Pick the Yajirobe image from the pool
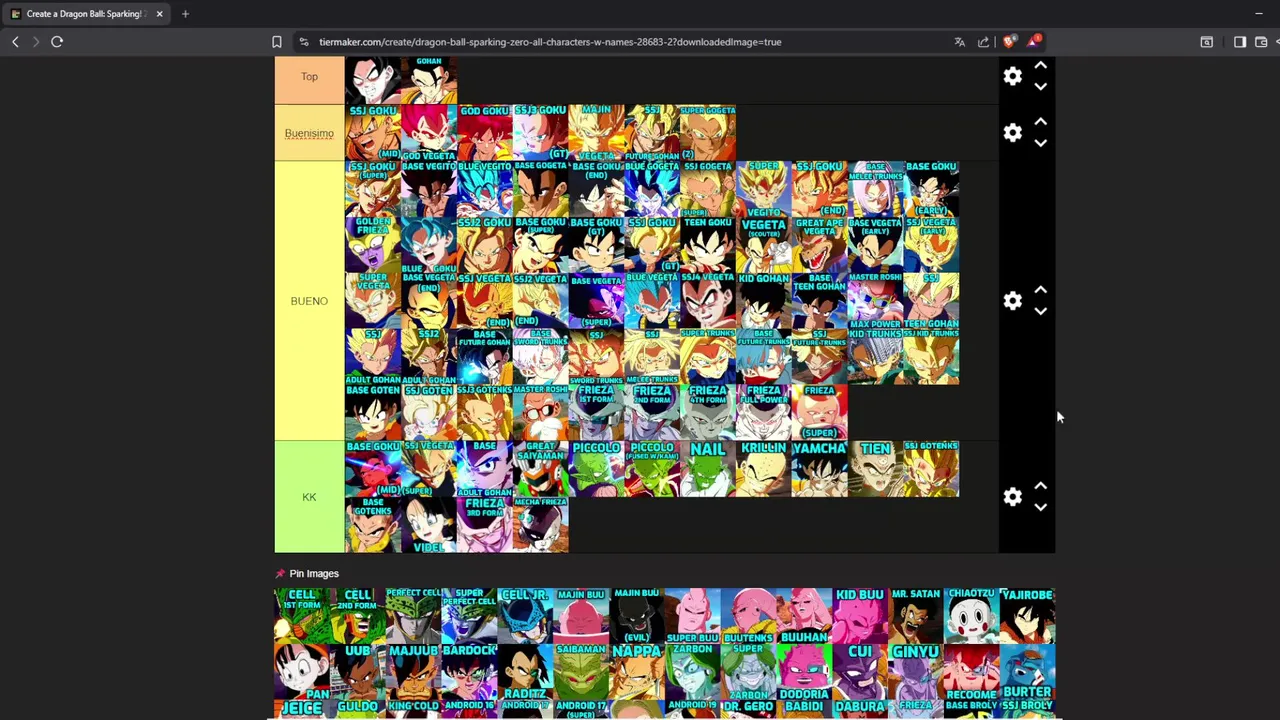Screen dimensions: 1280x720 pyautogui.click(x=1027, y=616)
